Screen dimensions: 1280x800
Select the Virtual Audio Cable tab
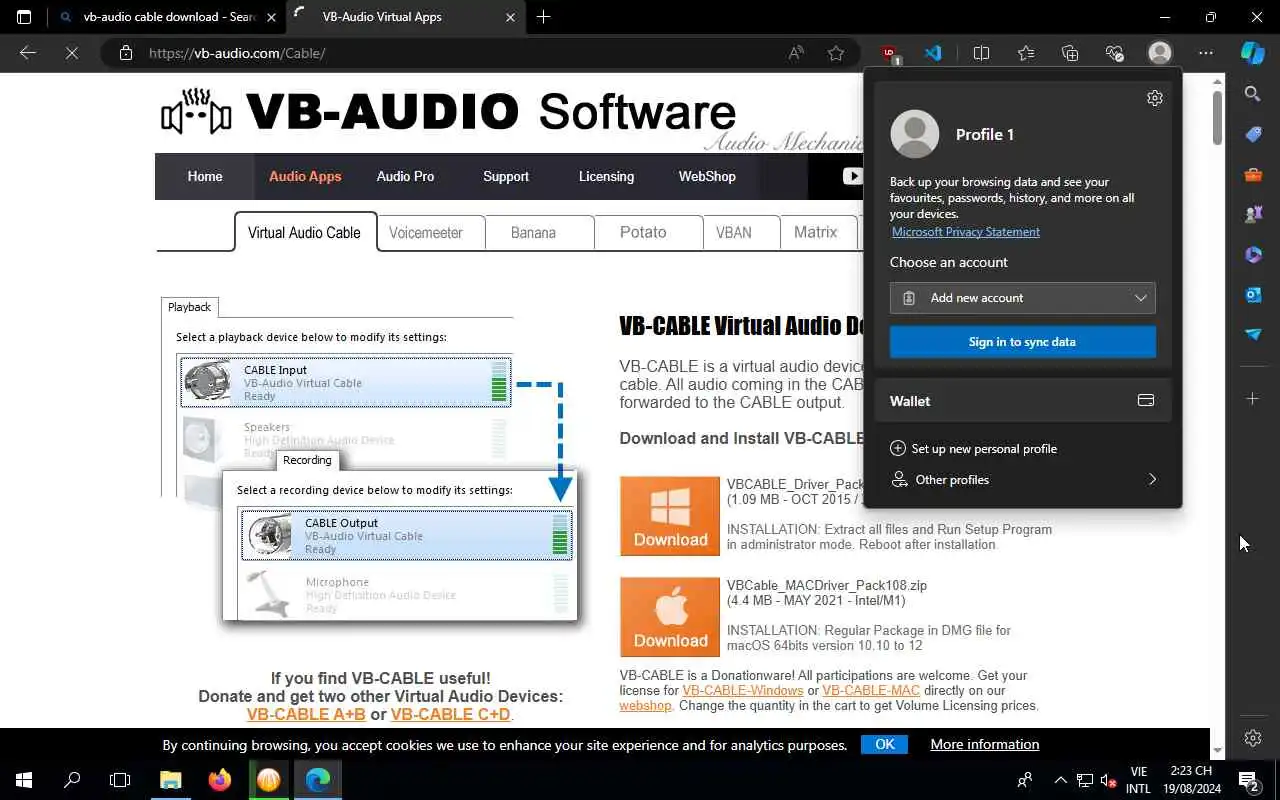pos(305,232)
